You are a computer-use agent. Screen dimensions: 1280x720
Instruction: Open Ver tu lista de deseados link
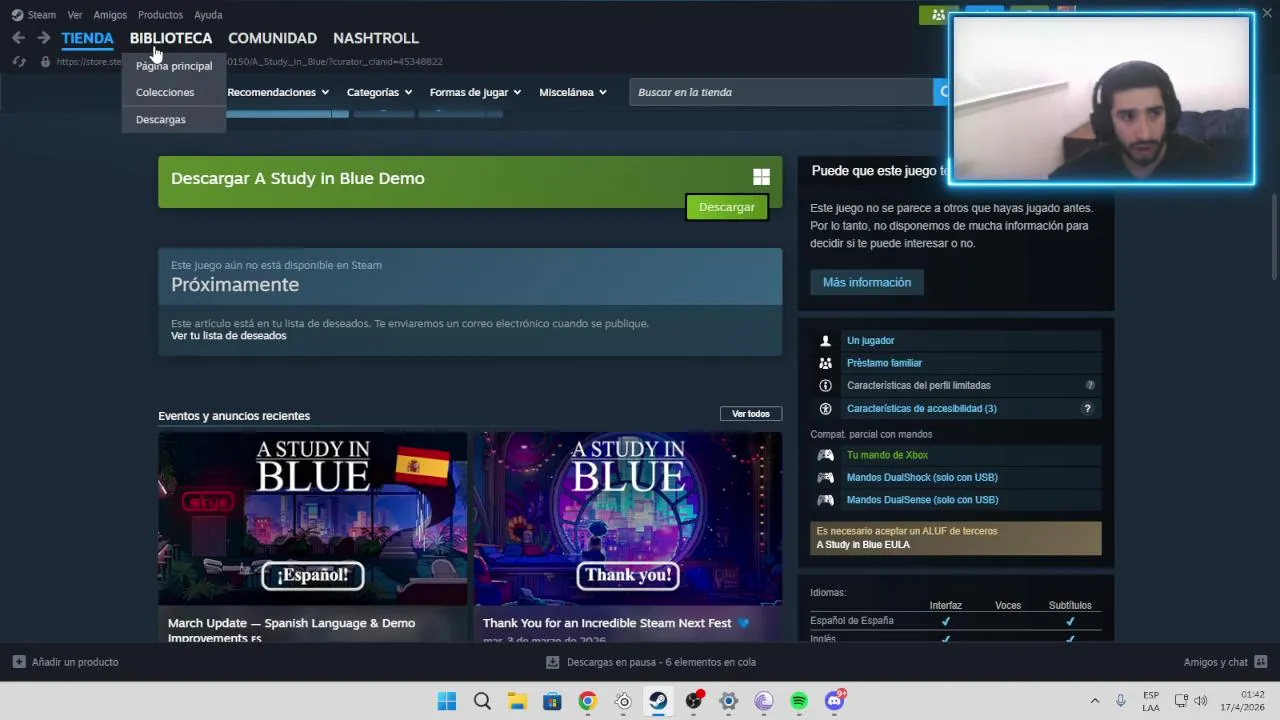[x=229, y=336]
